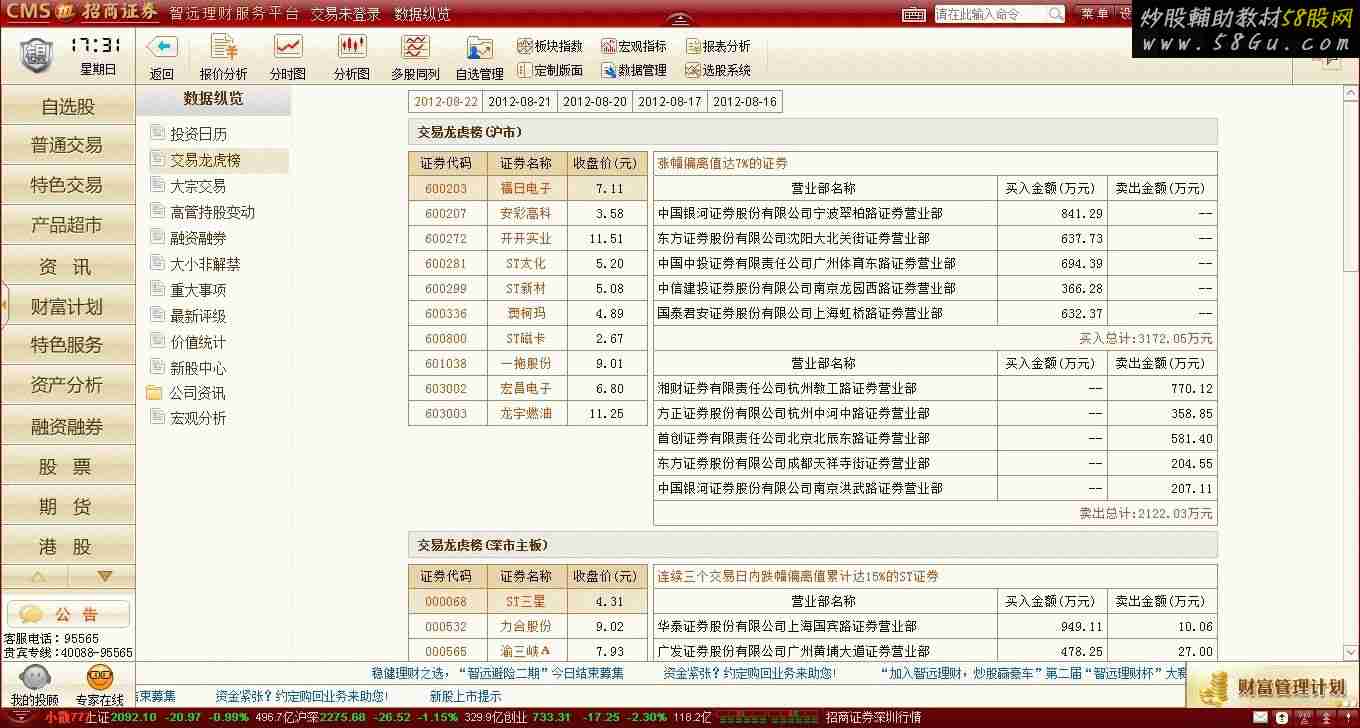Open 我的投顾 advisor icon

pos(35,685)
